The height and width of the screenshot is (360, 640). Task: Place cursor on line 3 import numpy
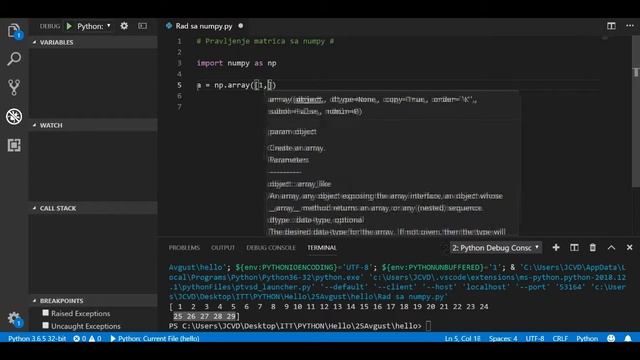click(x=236, y=63)
